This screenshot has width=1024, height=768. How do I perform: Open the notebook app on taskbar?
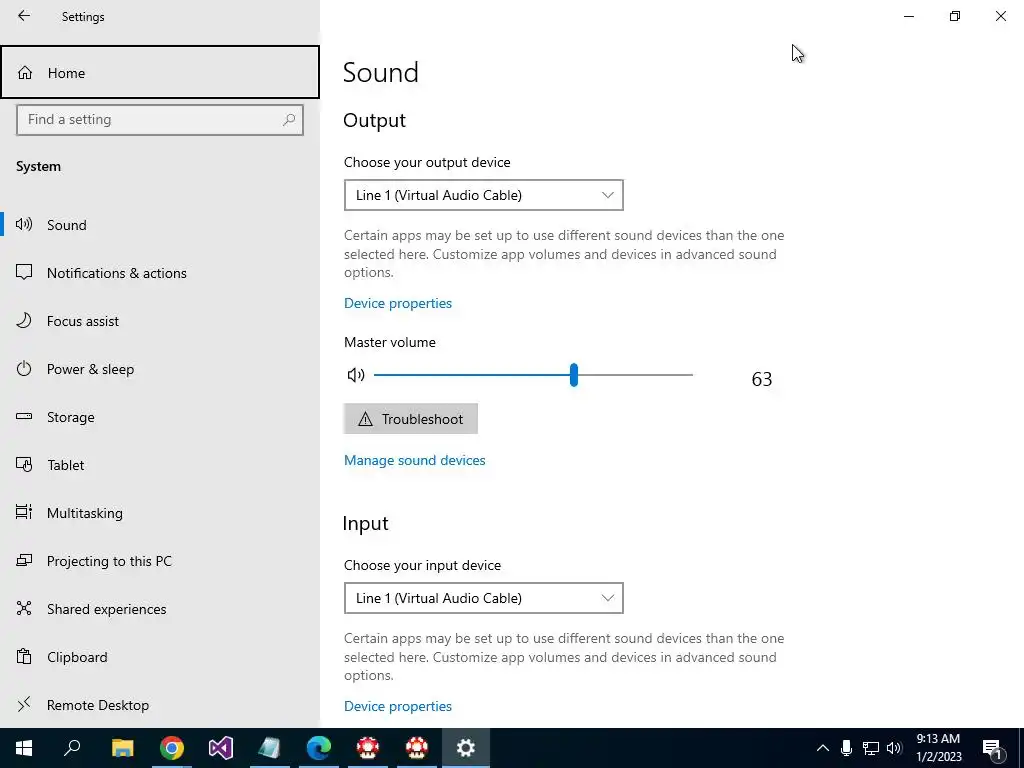(x=270, y=748)
